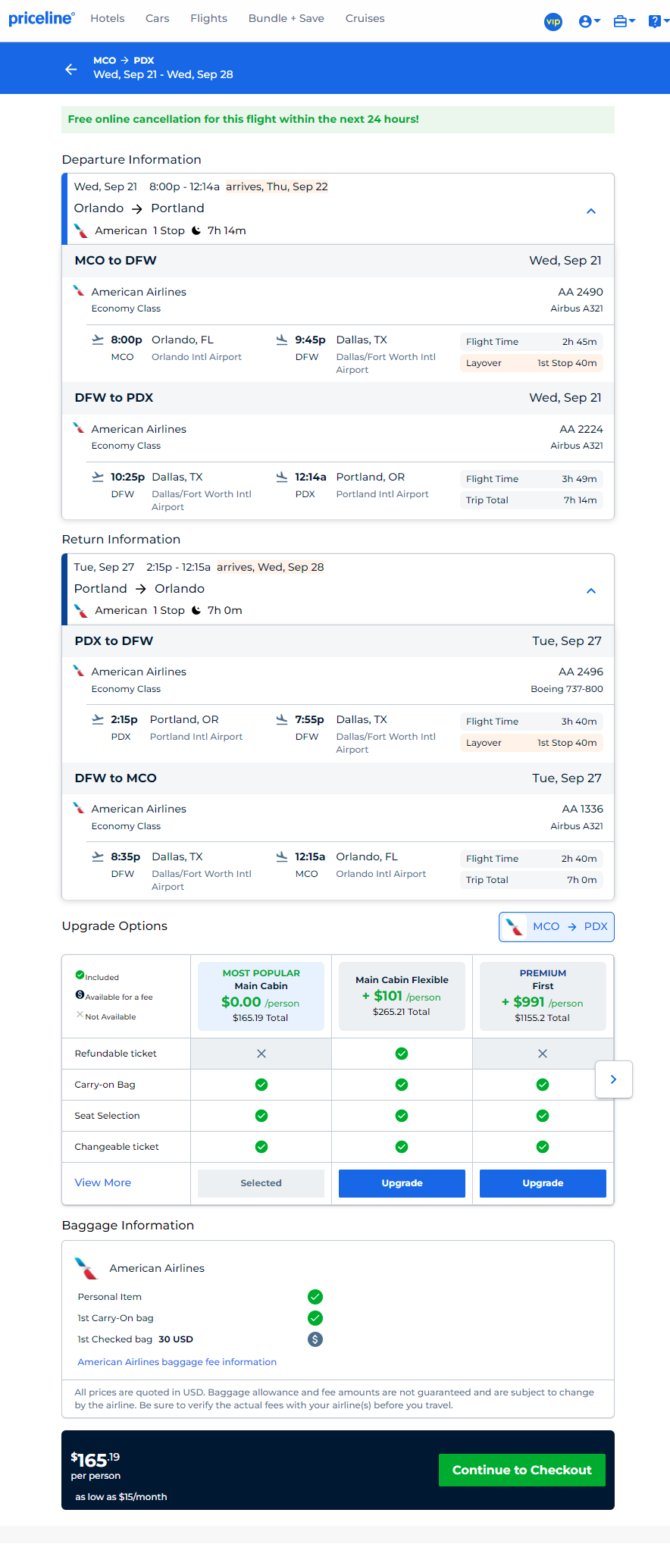
Task: Click the Priceline logo
Action: click(x=41, y=18)
